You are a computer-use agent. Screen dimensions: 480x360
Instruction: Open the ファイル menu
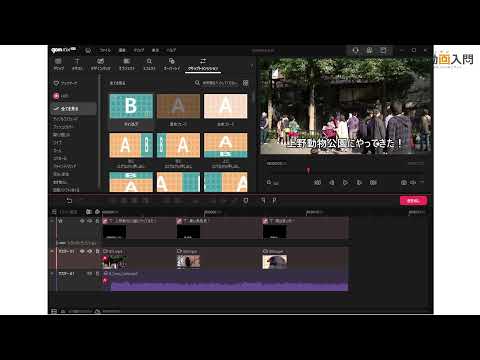coord(105,50)
